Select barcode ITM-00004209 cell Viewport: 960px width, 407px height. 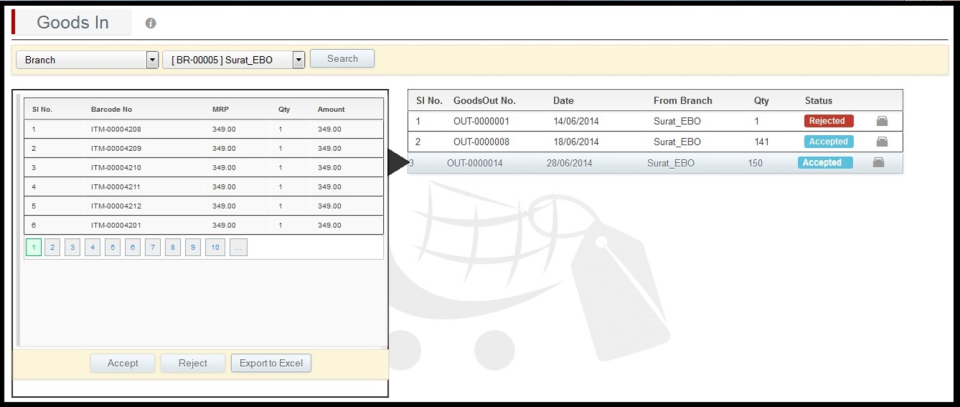(x=116, y=148)
